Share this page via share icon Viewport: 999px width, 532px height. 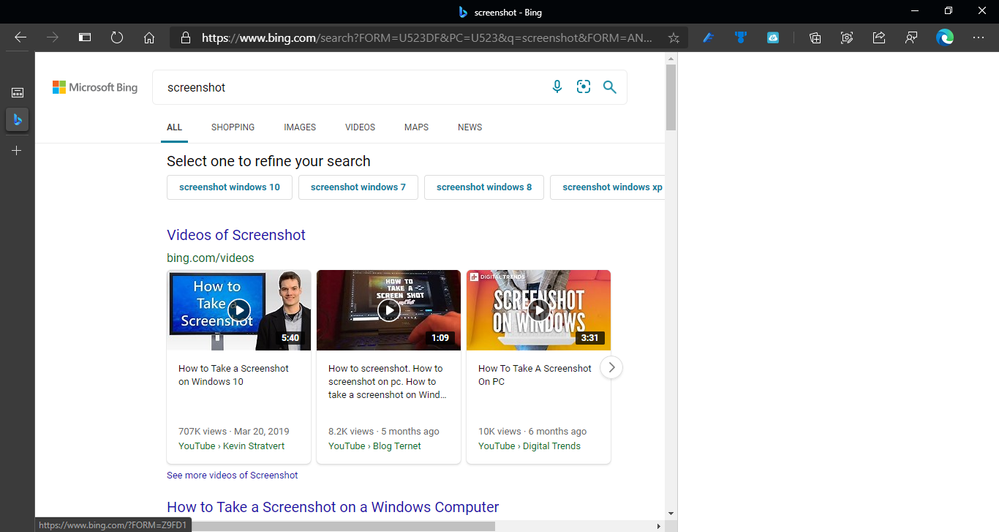pyautogui.click(x=879, y=38)
